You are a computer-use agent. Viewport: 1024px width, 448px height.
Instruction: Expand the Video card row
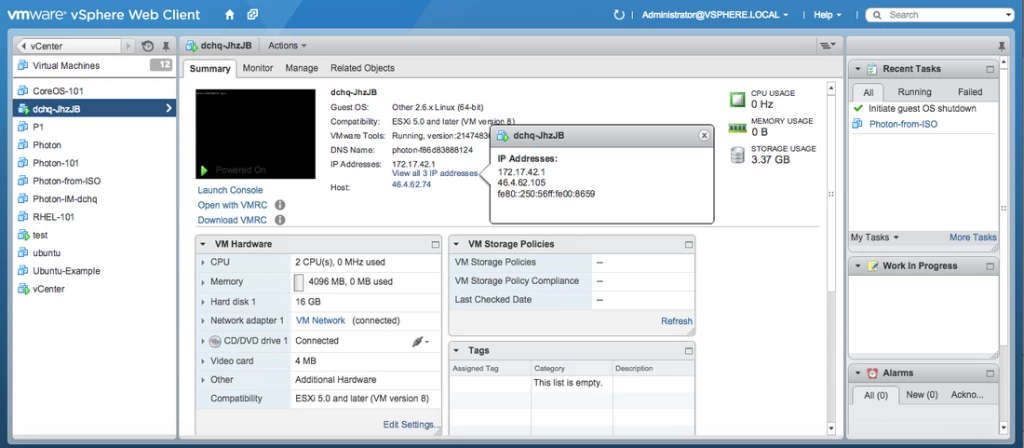click(203, 361)
